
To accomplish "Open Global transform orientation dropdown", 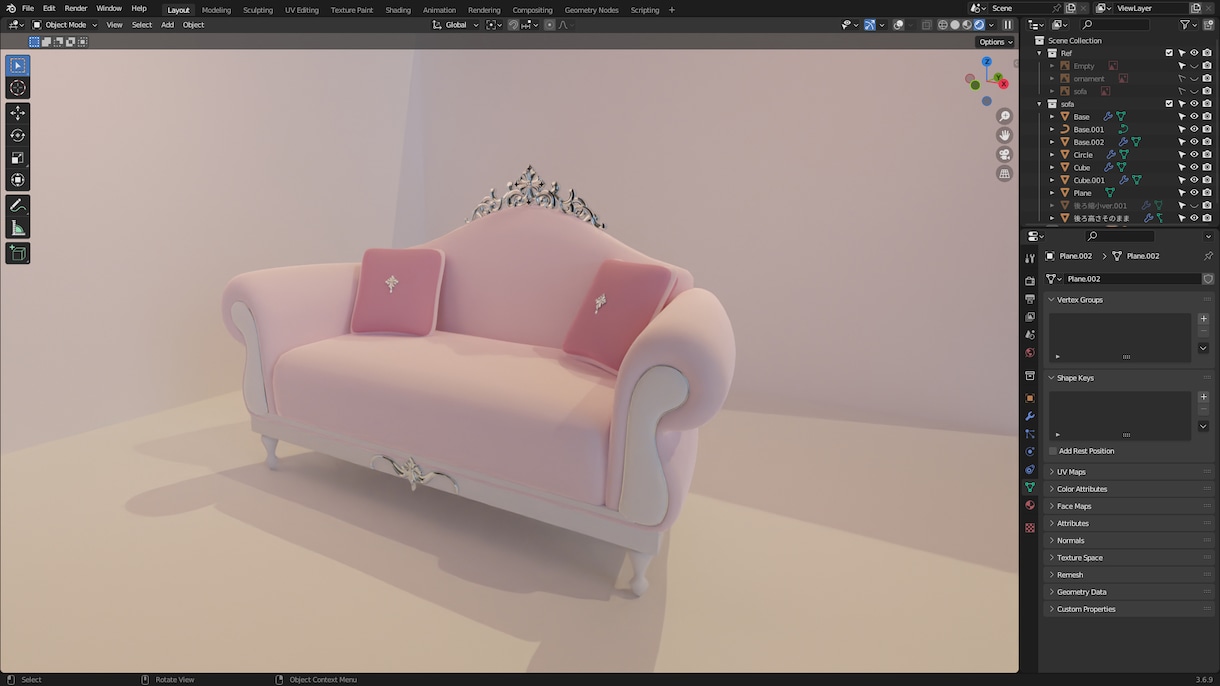I will pyautogui.click(x=455, y=25).
